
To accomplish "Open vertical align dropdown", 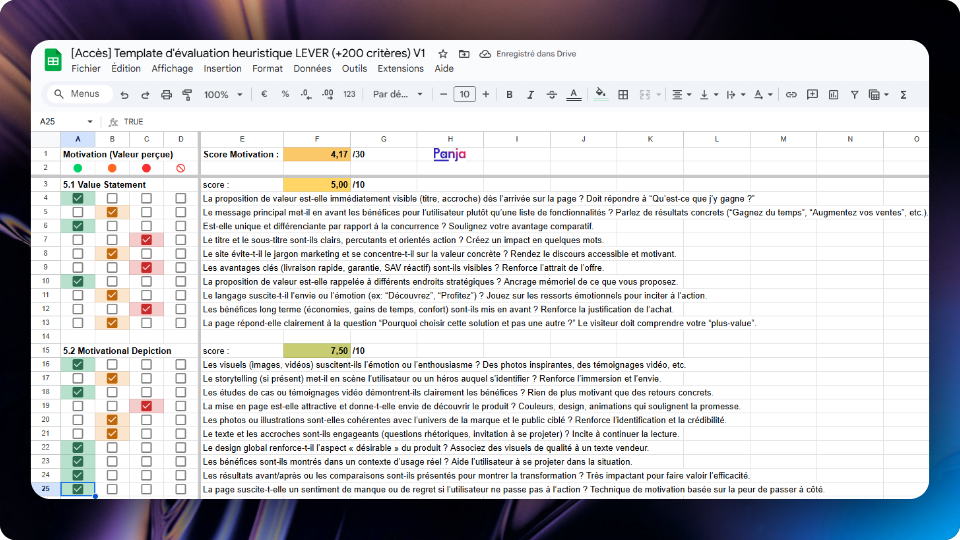I will tap(708, 95).
